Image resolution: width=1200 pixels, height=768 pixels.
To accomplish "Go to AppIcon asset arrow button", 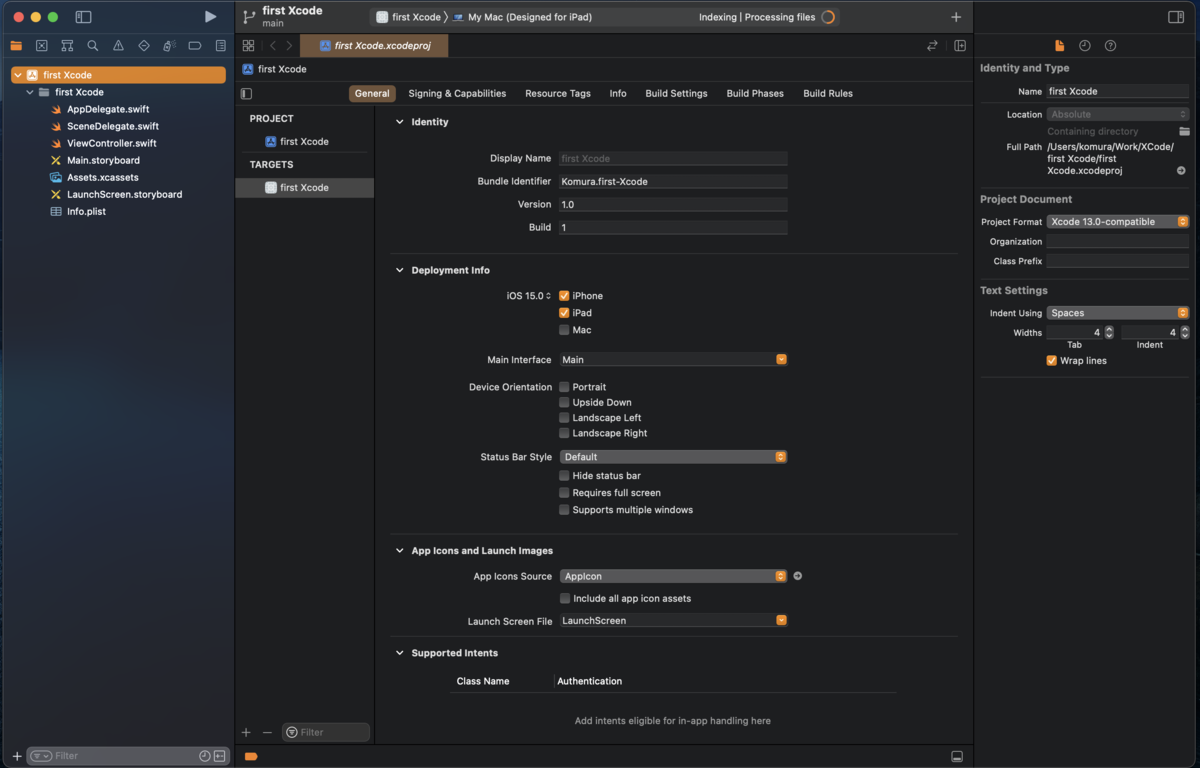I will tap(797, 576).
